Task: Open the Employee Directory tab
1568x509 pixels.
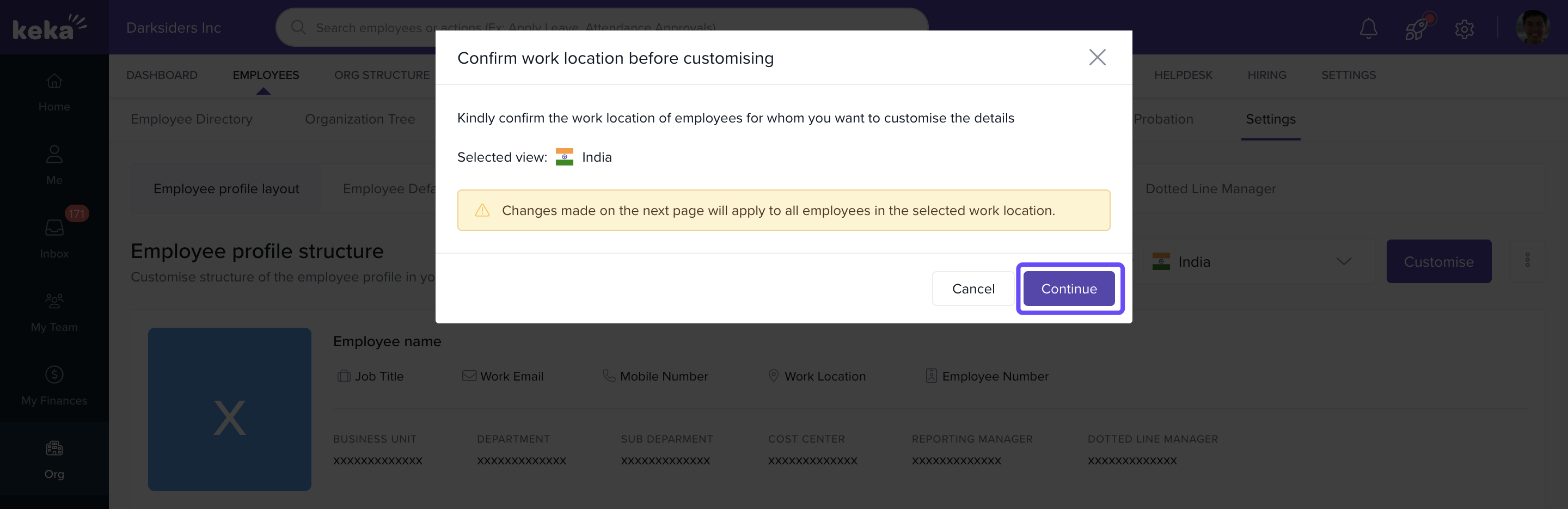Action: [x=191, y=119]
